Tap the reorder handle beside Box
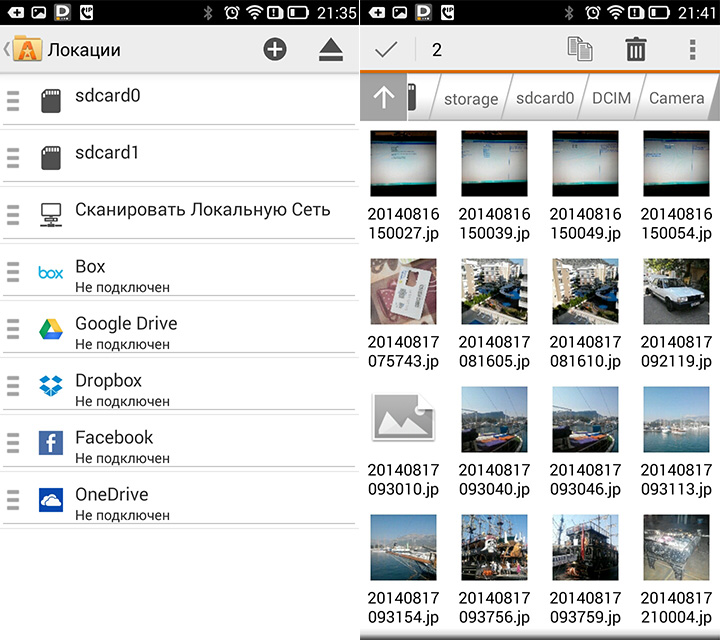 click(x=13, y=272)
